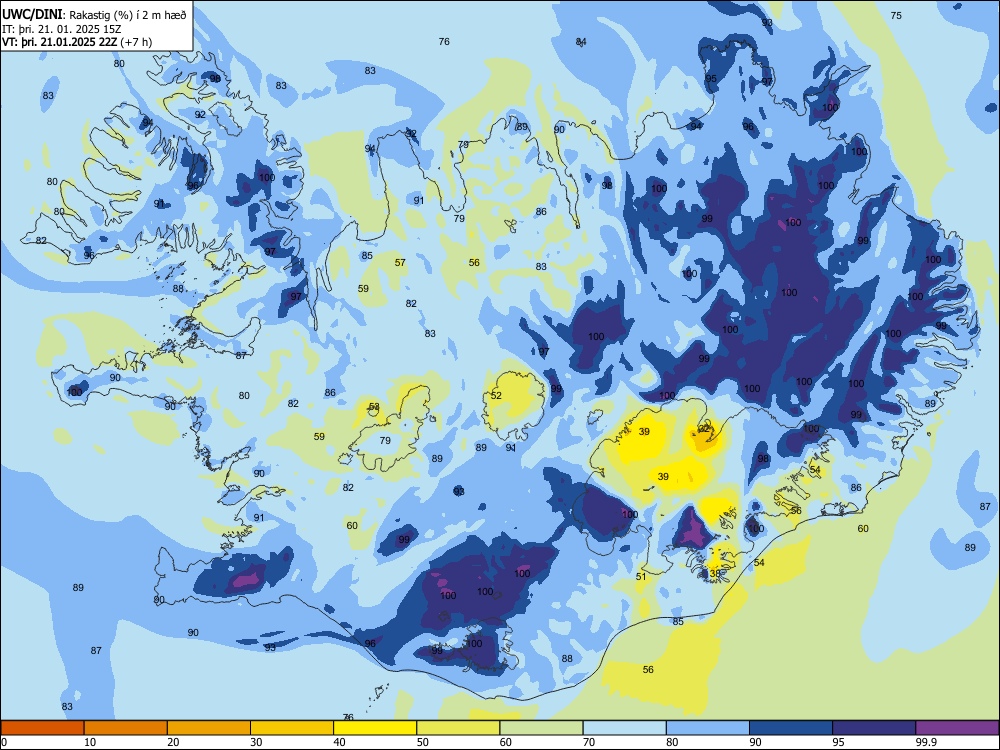Click the legend tick label "20"
The height and width of the screenshot is (750, 1000).
click(x=173, y=742)
